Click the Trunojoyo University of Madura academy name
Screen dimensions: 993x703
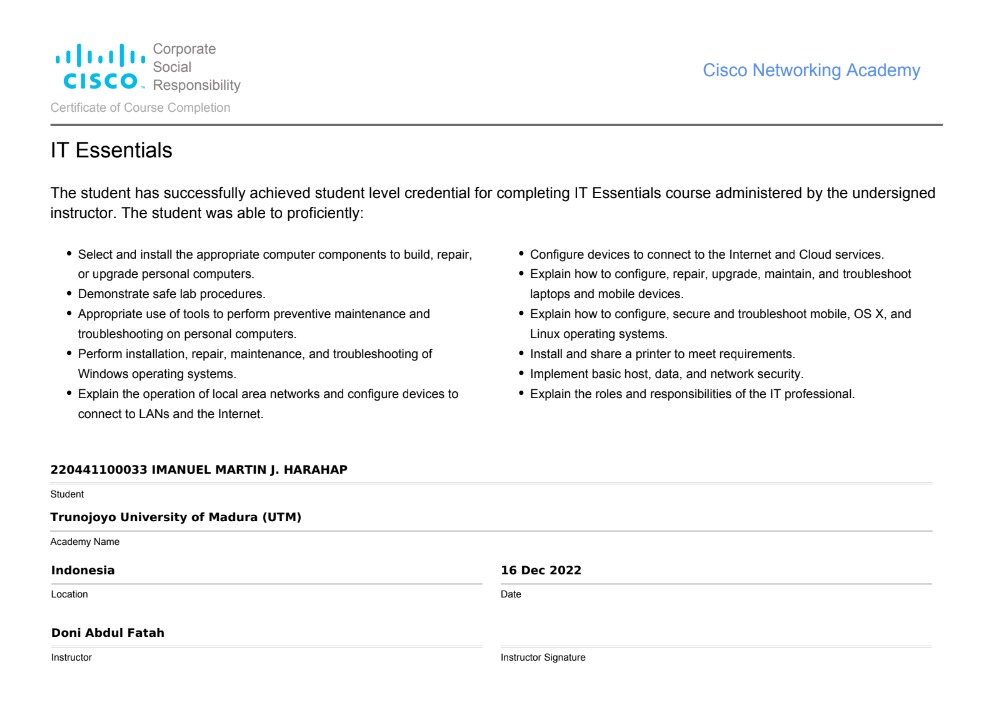point(175,517)
